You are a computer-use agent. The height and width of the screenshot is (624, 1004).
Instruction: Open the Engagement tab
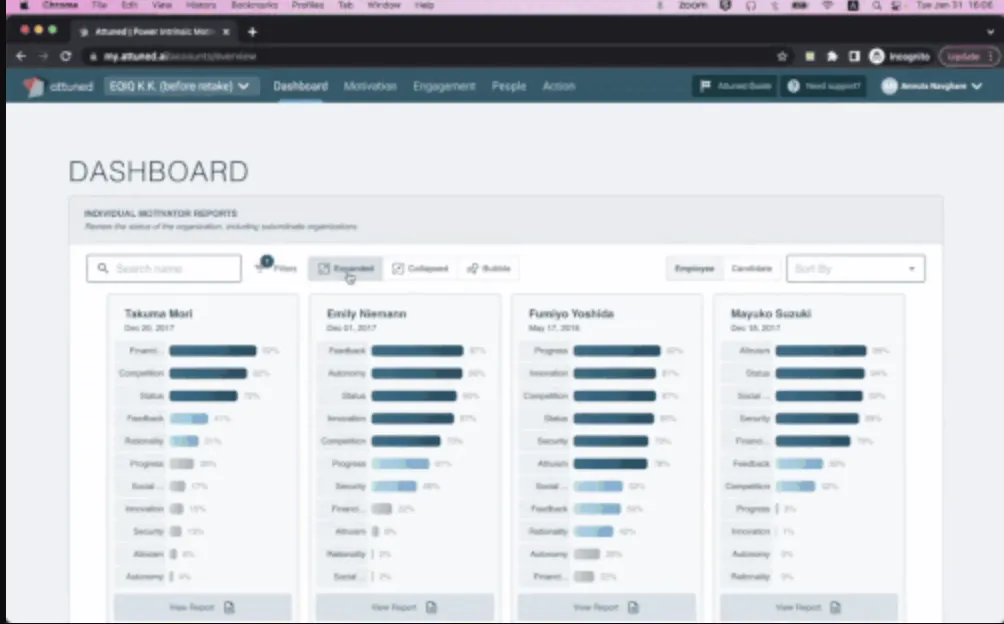click(x=444, y=86)
